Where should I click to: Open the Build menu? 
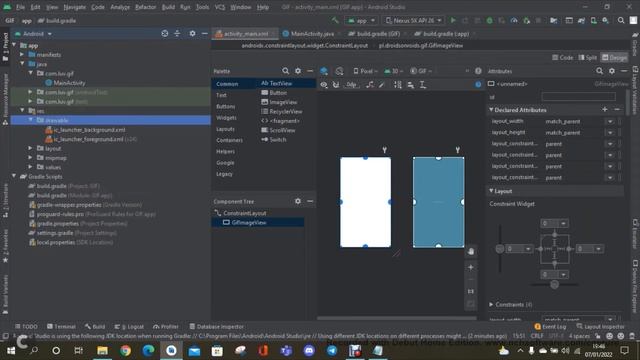pos(168,7)
